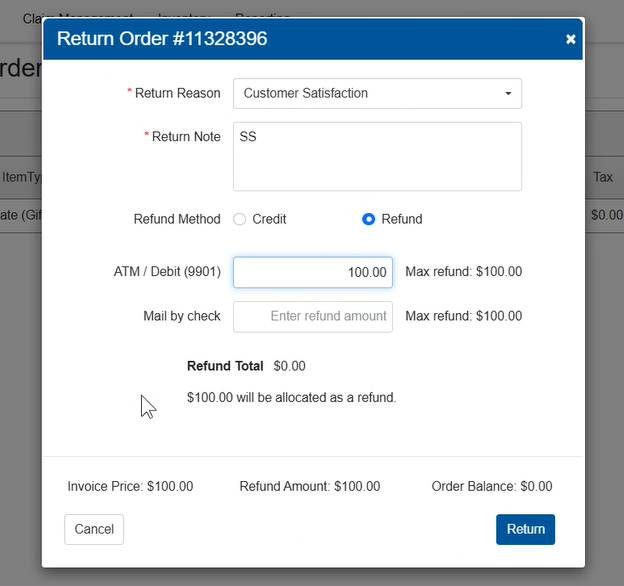Click the Order Balance text in footer
This screenshot has width=624, height=586.
click(x=491, y=487)
